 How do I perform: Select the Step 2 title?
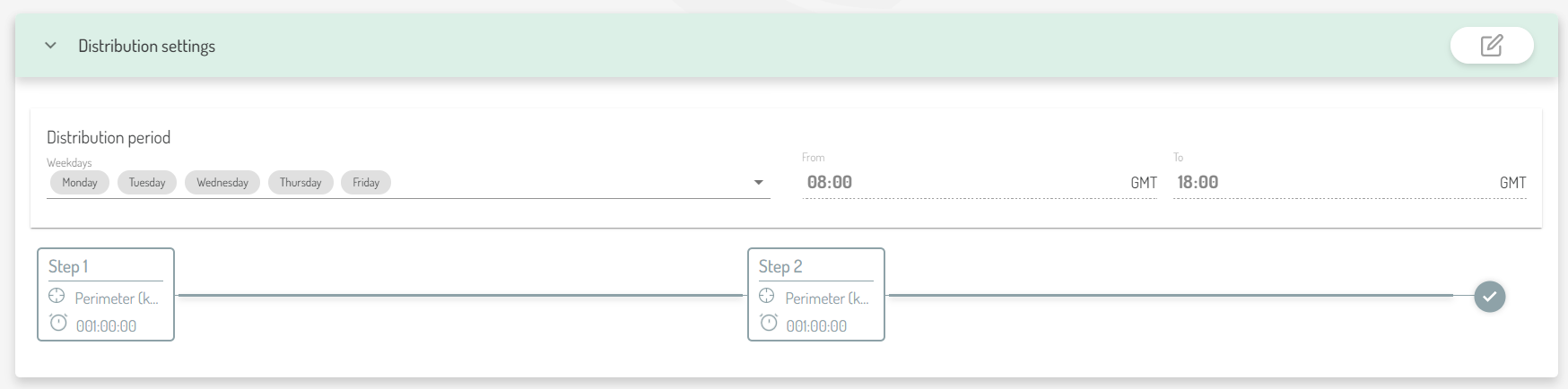(x=780, y=267)
